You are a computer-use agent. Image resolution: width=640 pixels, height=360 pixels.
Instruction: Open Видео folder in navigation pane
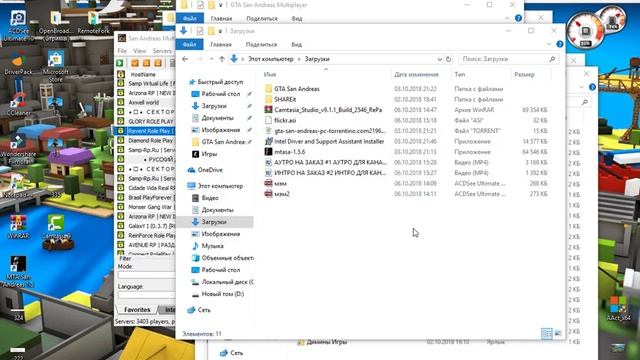[x=210, y=198]
